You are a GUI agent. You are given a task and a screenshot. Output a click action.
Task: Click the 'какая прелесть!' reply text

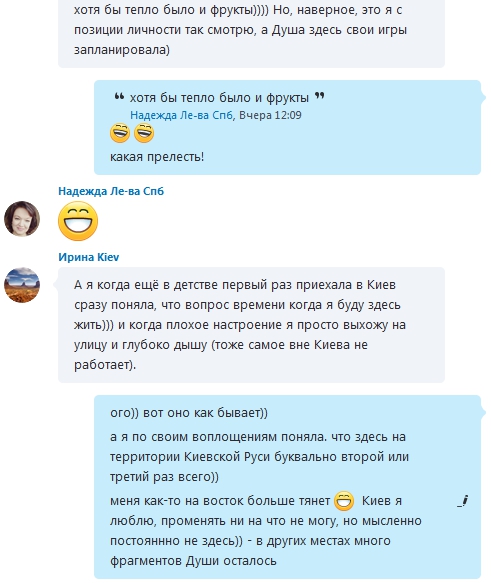[x=157, y=157]
